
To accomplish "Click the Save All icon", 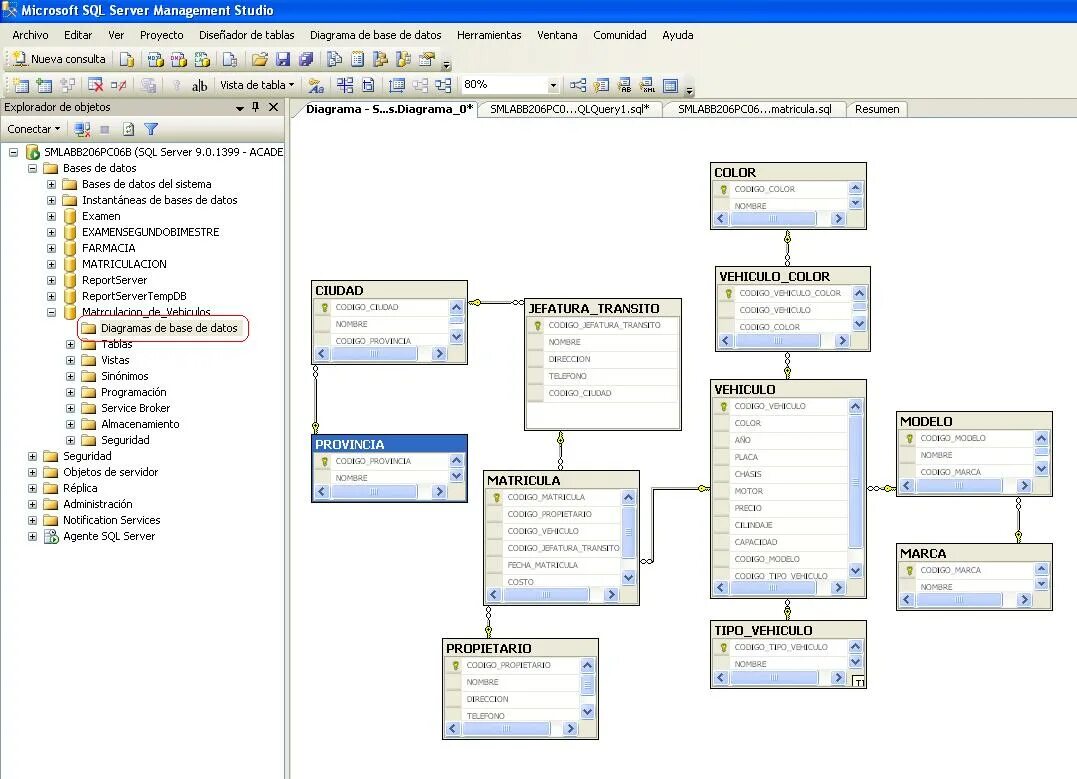I will [x=306, y=60].
